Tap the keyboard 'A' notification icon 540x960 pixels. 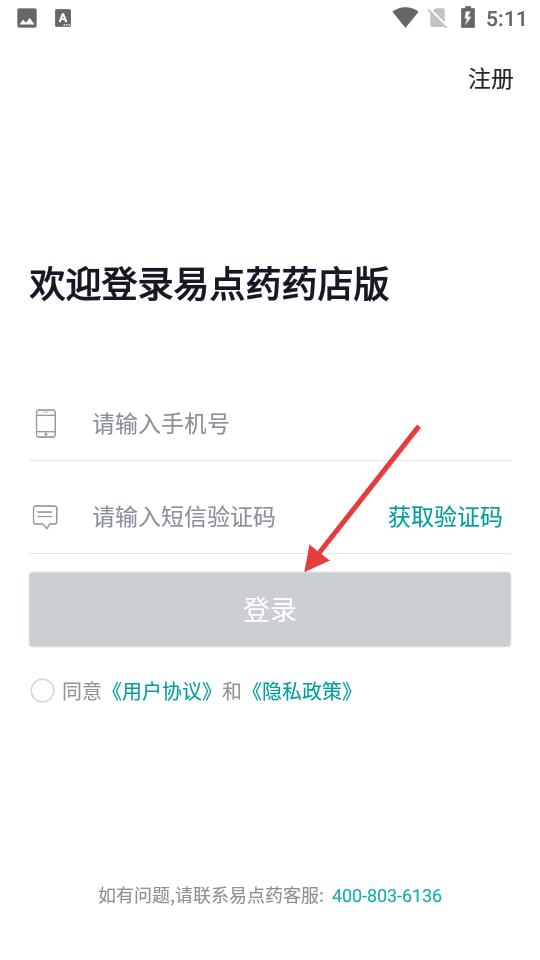coord(63,18)
